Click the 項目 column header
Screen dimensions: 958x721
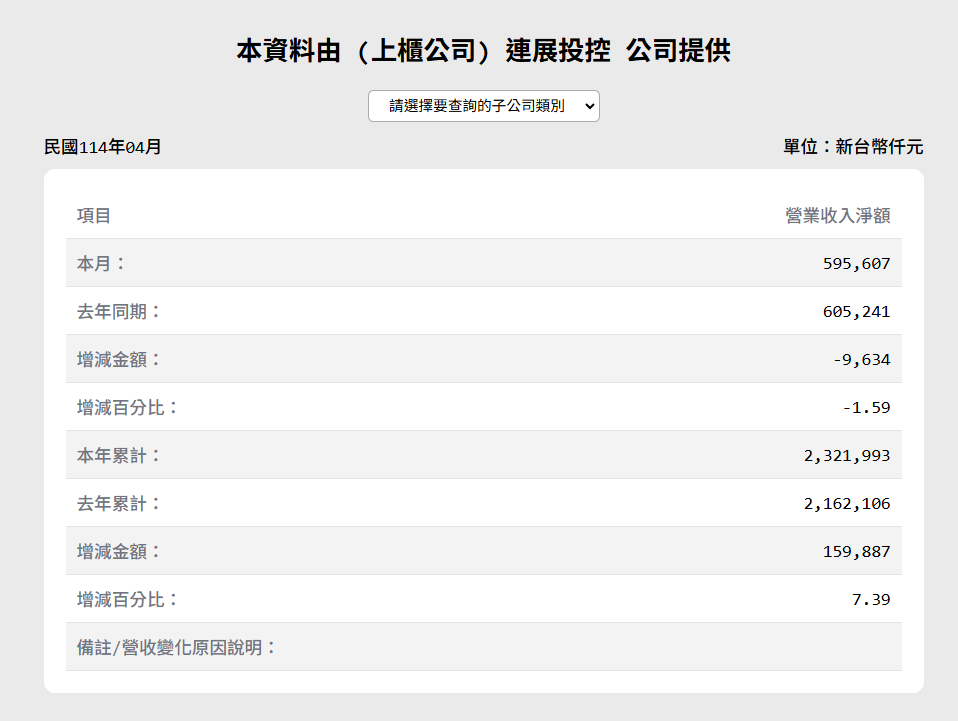point(93,216)
